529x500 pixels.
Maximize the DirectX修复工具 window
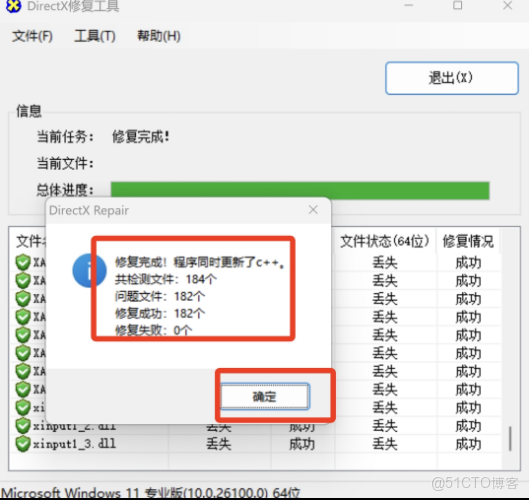click(x=457, y=5)
